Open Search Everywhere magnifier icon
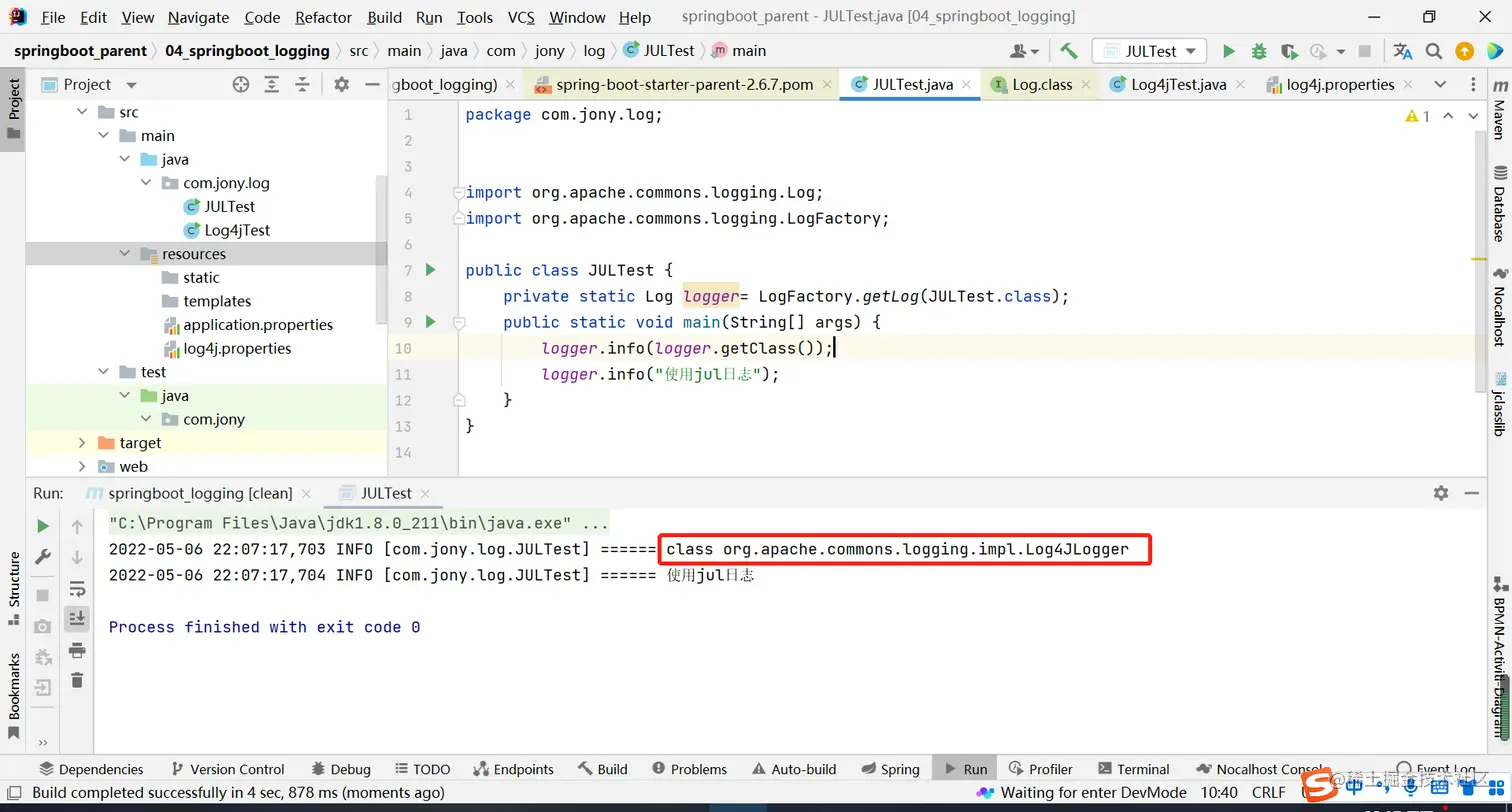Viewport: 1512px width, 812px height. pos(1434,51)
